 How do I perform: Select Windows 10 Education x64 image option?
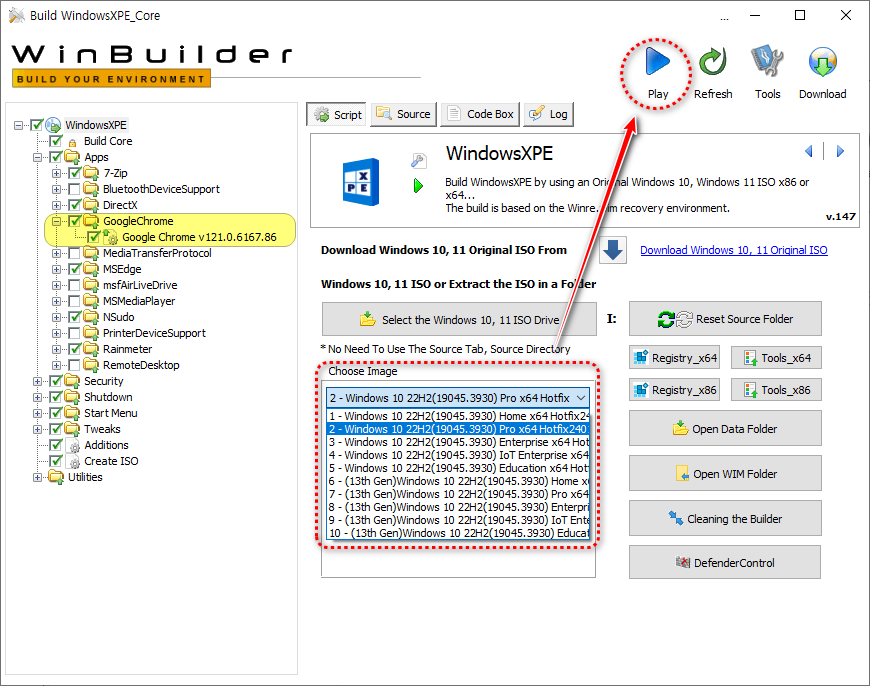(x=458, y=468)
